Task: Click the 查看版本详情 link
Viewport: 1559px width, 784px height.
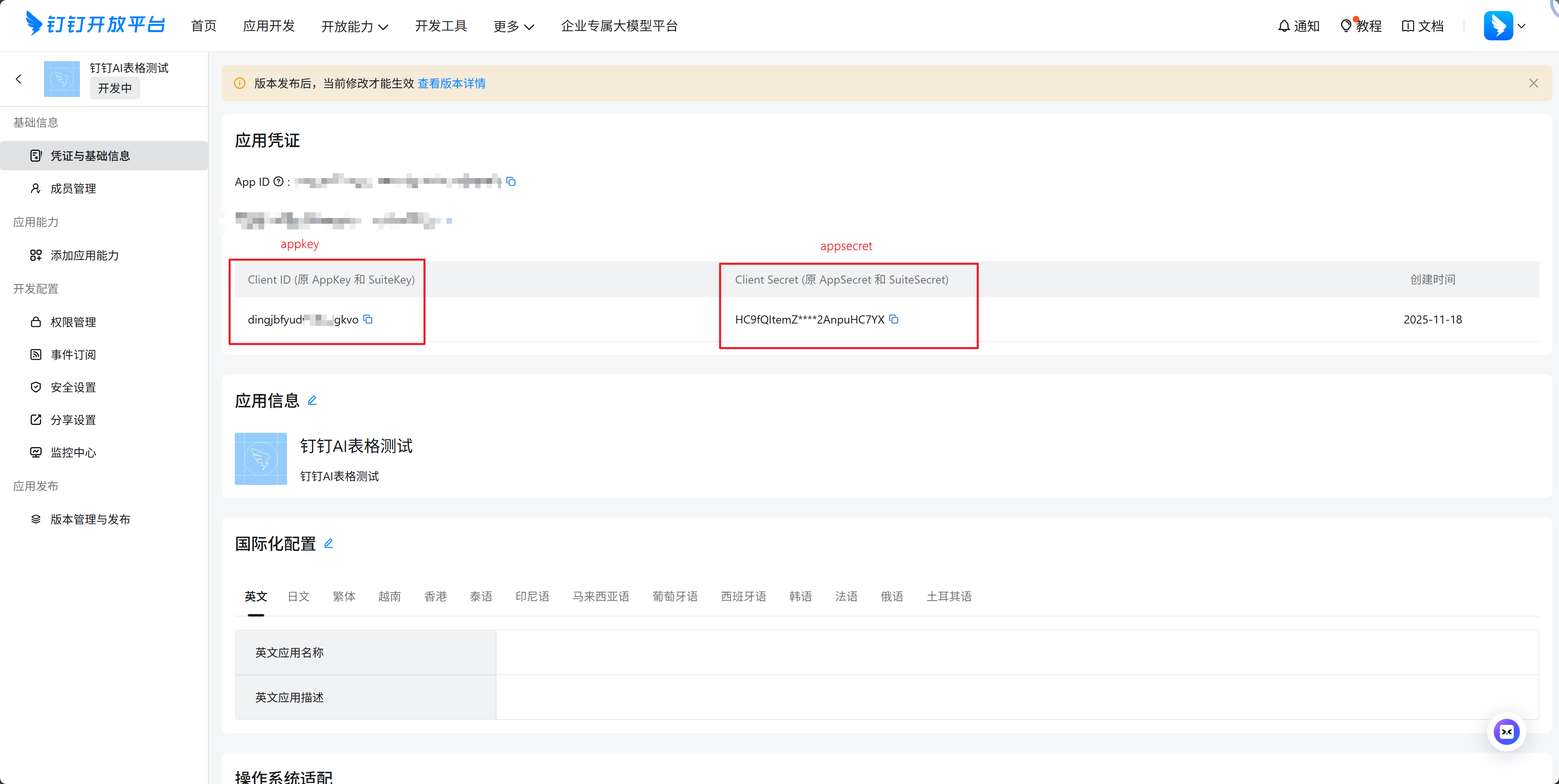Action: (x=451, y=84)
